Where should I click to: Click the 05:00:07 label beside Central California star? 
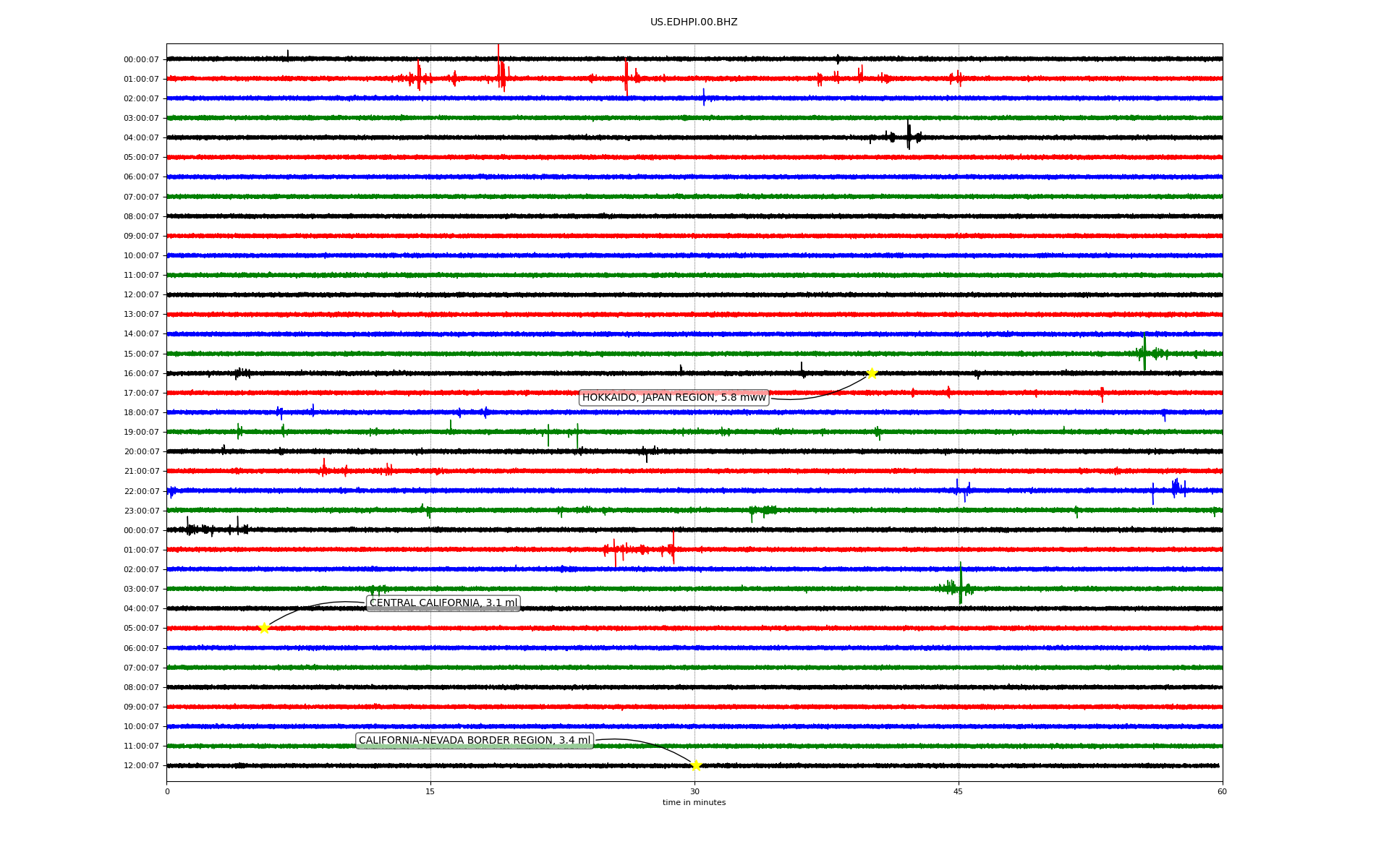(141, 629)
